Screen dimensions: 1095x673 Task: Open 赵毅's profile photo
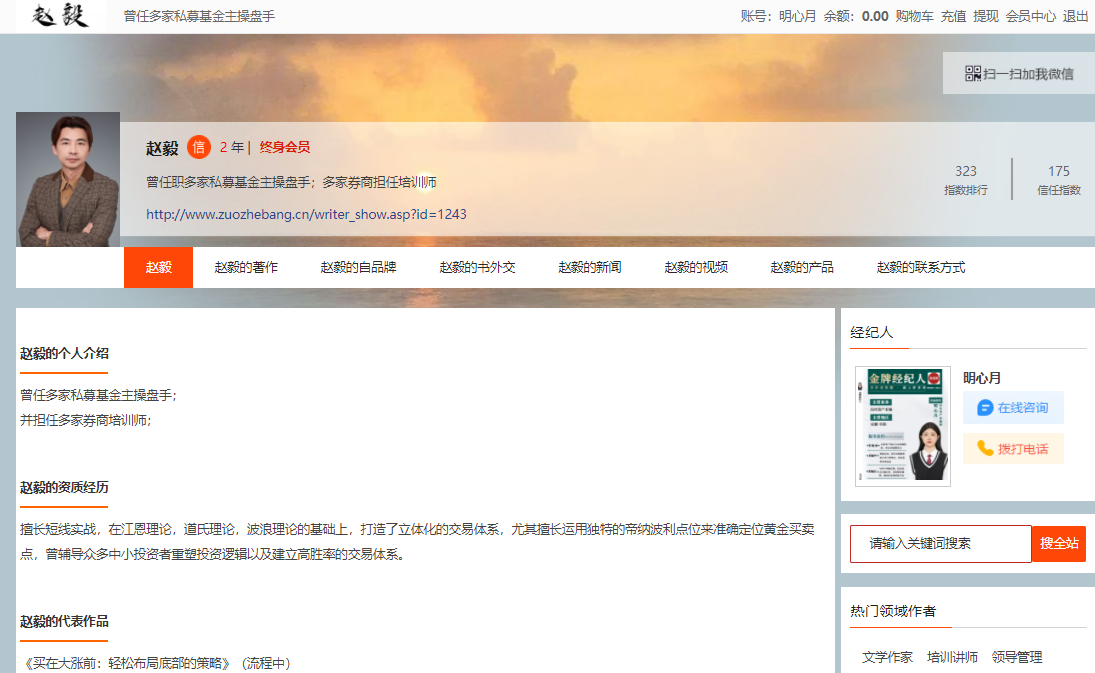point(68,180)
